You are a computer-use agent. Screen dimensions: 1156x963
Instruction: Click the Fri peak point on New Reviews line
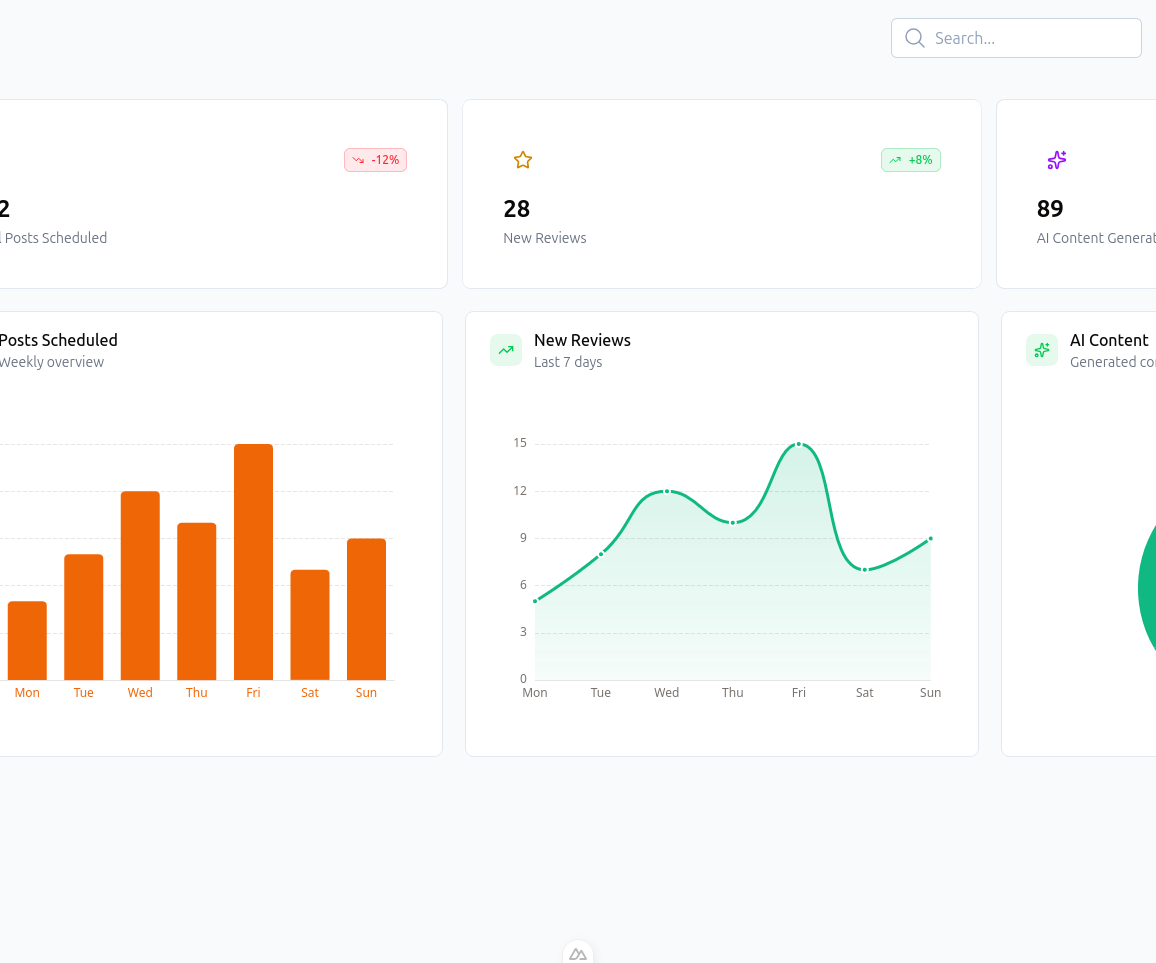point(798,444)
